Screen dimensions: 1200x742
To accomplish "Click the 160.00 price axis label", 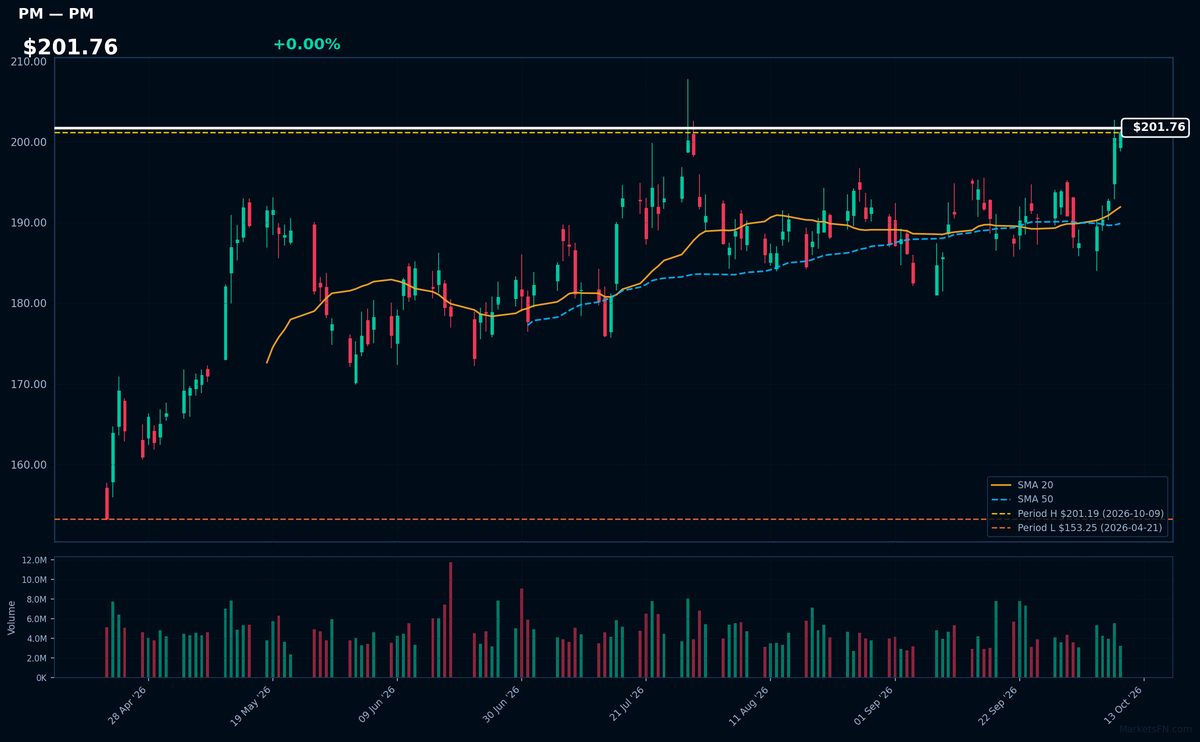I will pos(28,465).
